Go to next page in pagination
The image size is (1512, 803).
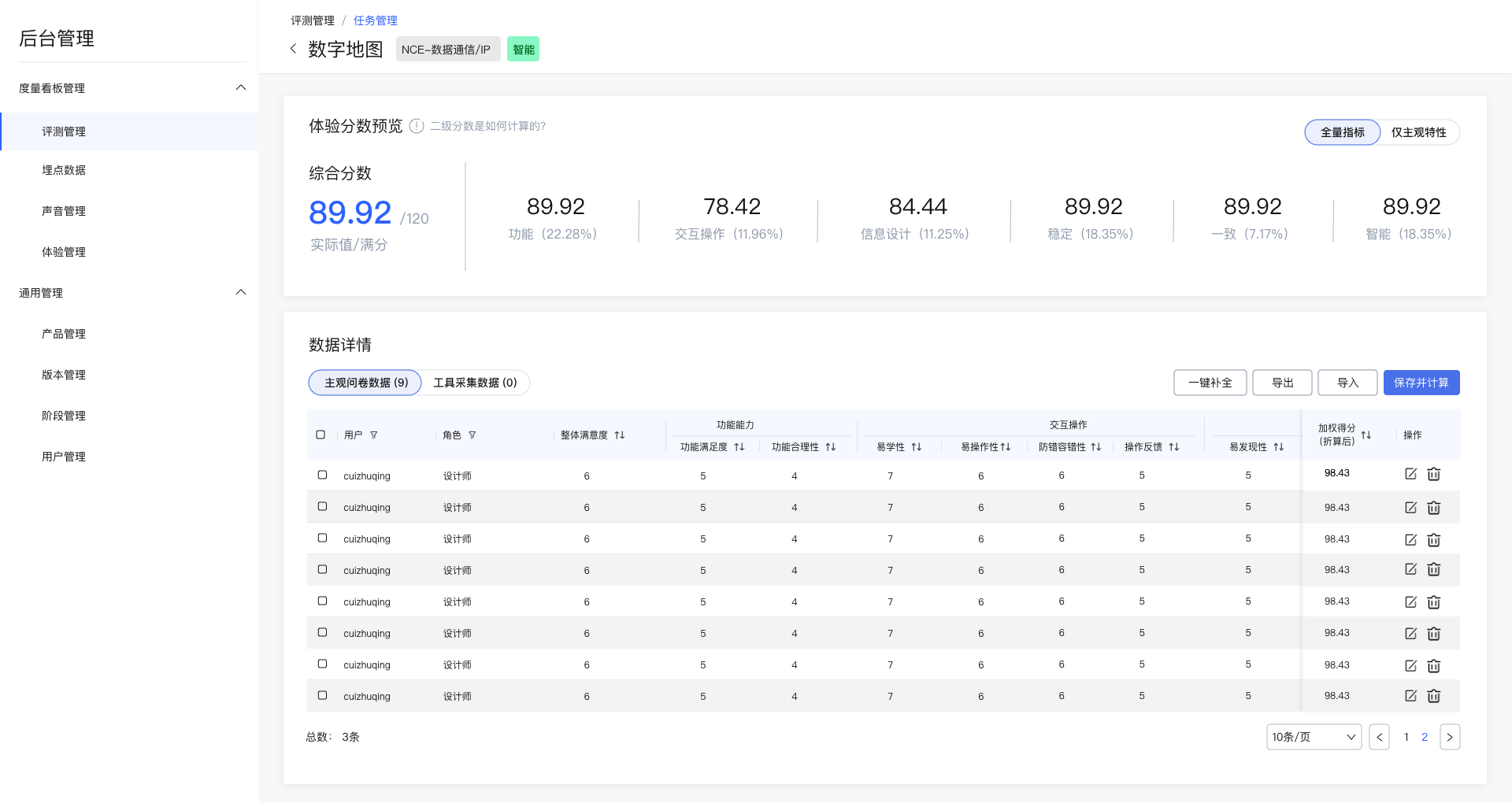tap(1450, 737)
